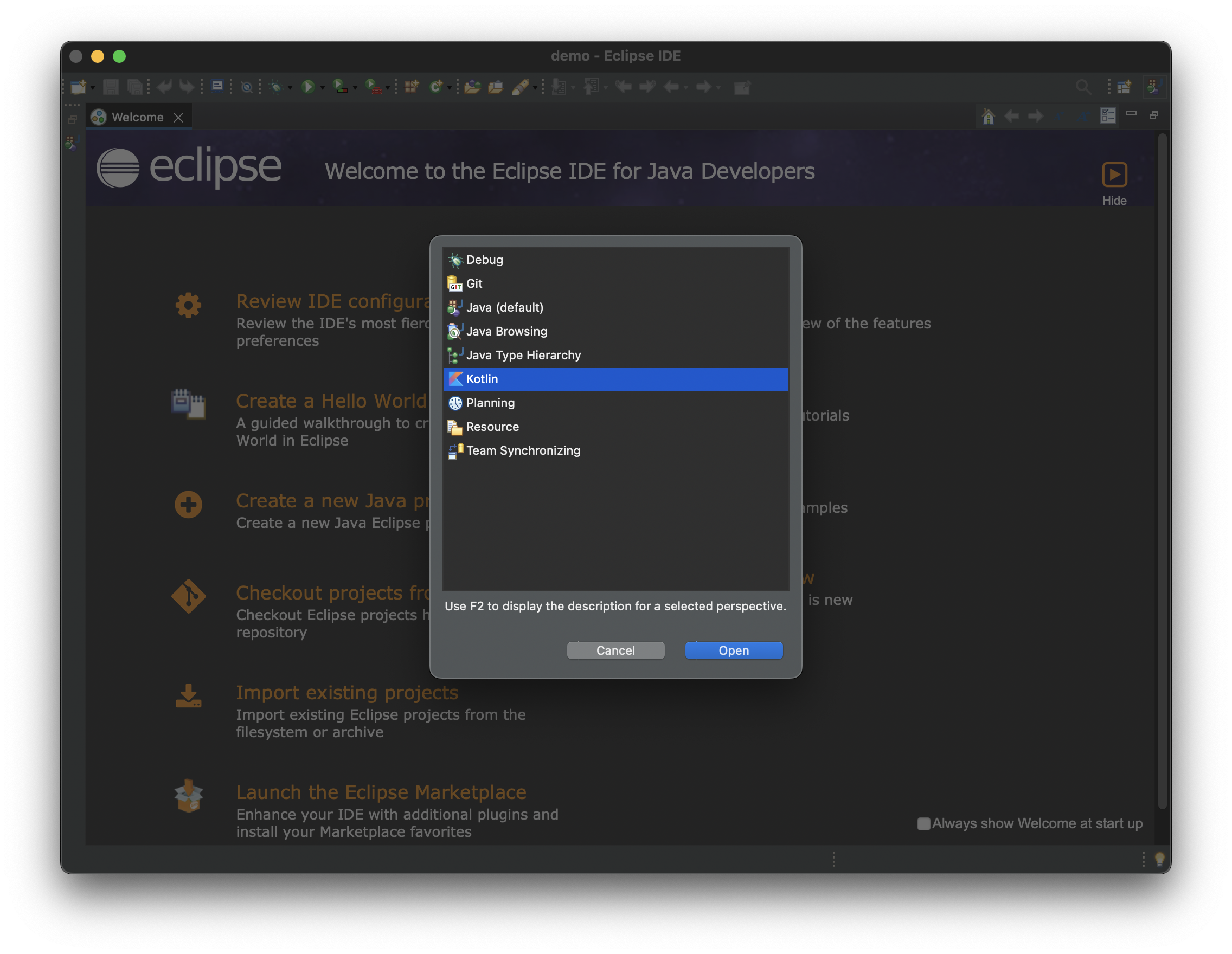
Task: Click the Home icon in Welcome toolbar
Action: pyautogui.click(x=988, y=117)
